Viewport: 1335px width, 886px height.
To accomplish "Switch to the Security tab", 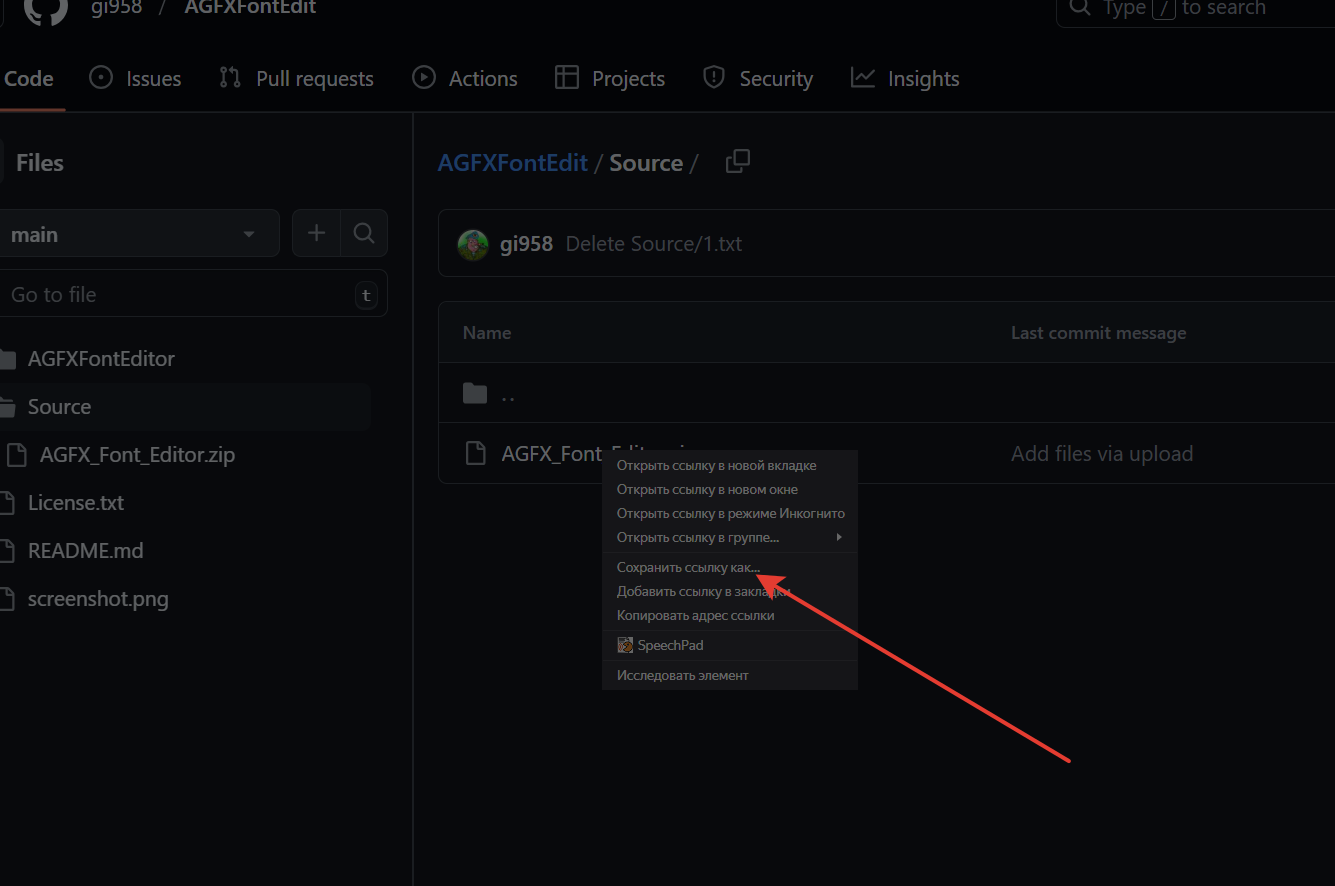I will 758,79.
